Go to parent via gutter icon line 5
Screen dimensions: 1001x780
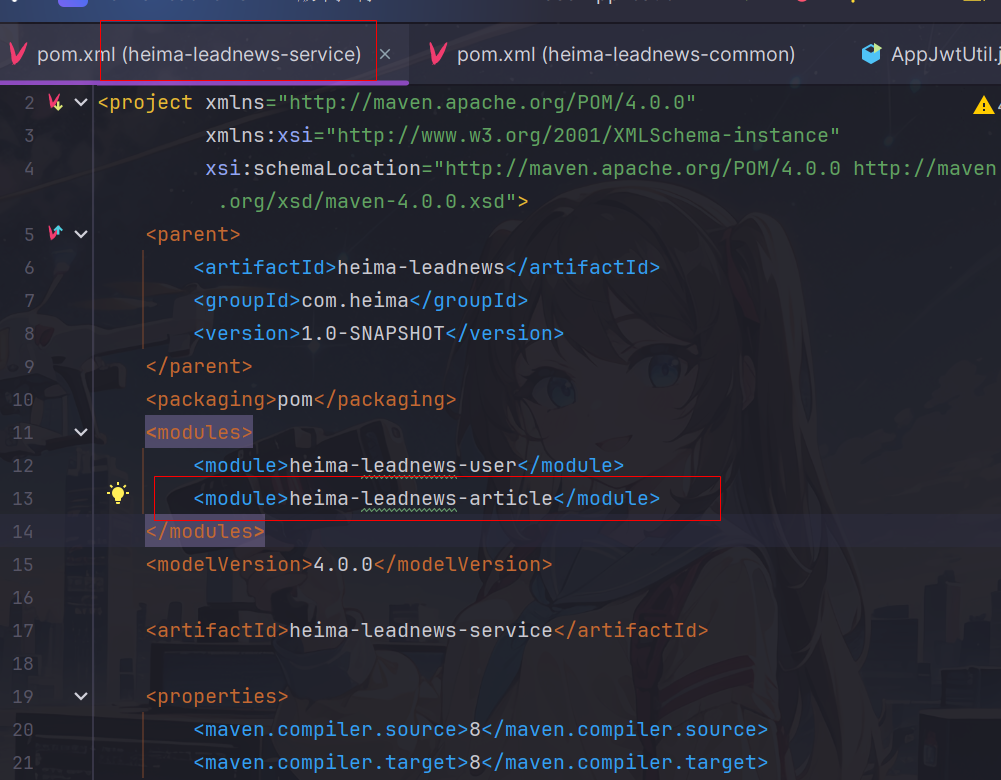(x=56, y=233)
